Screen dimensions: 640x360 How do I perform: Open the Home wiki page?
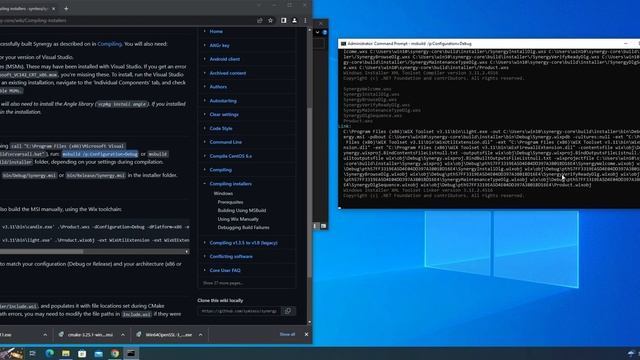tap(216, 31)
